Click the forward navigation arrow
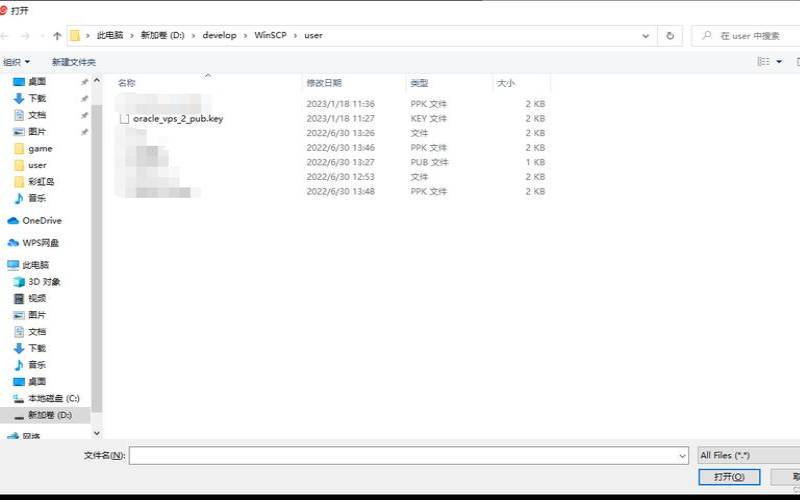The height and width of the screenshot is (500, 800). 25,36
